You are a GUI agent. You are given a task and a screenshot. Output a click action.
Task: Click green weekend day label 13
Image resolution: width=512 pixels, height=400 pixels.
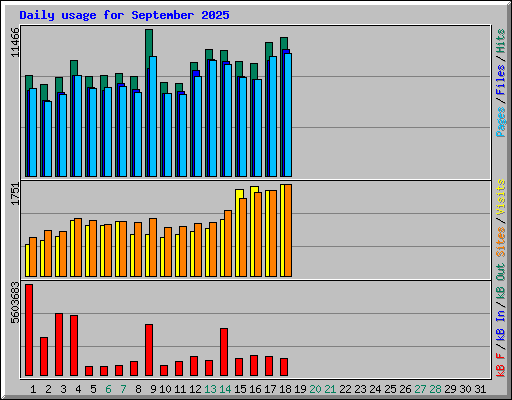pyautogui.click(x=210, y=389)
